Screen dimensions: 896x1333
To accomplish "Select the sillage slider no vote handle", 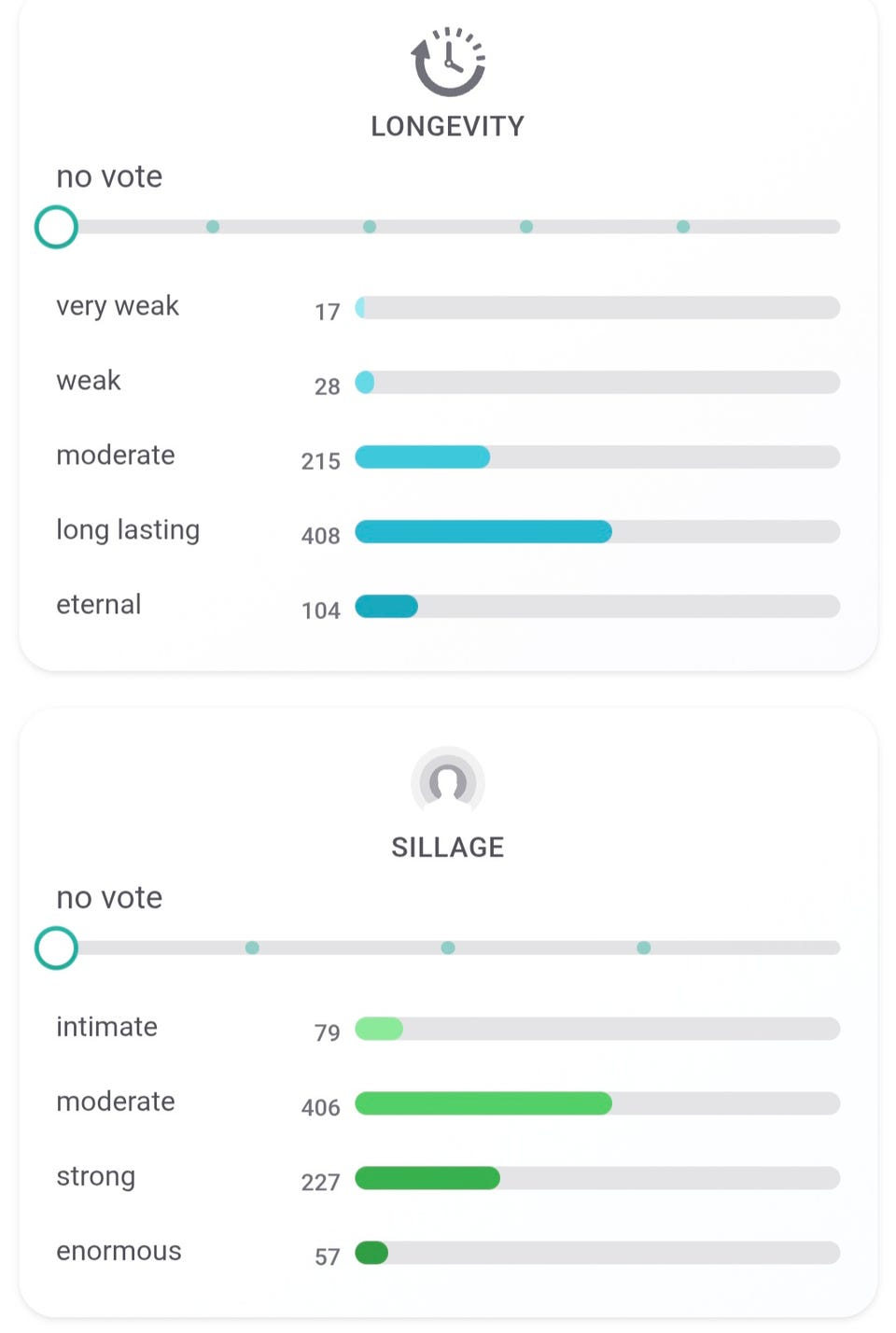I will tap(56, 948).
